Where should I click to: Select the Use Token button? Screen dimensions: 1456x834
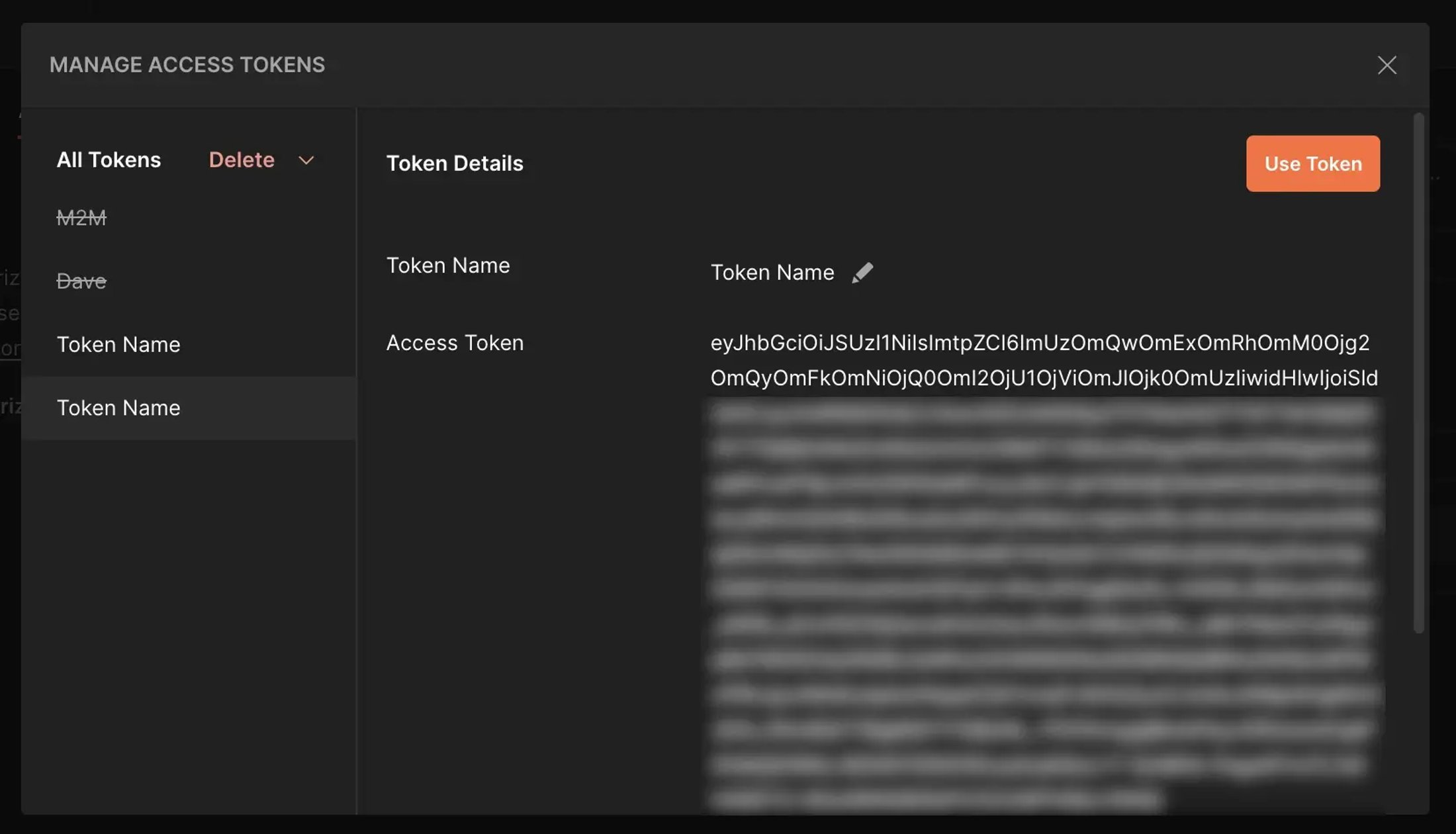pyautogui.click(x=1313, y=163)
